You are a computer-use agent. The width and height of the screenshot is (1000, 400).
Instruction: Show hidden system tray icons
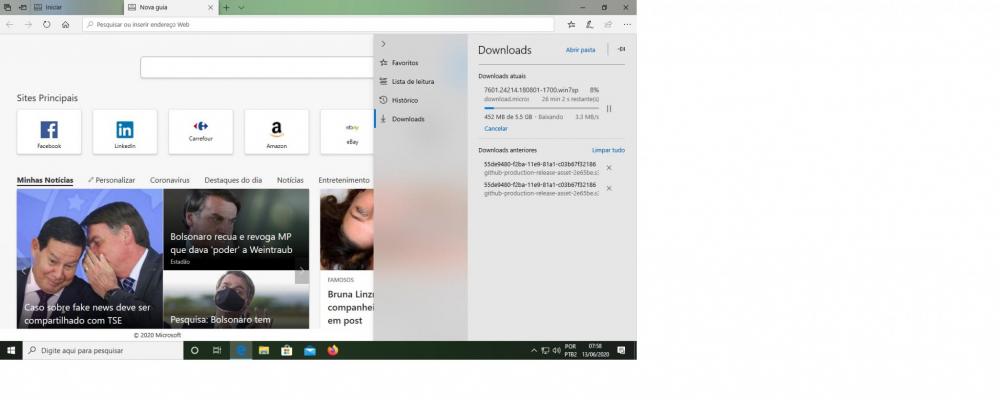(533, 351)
